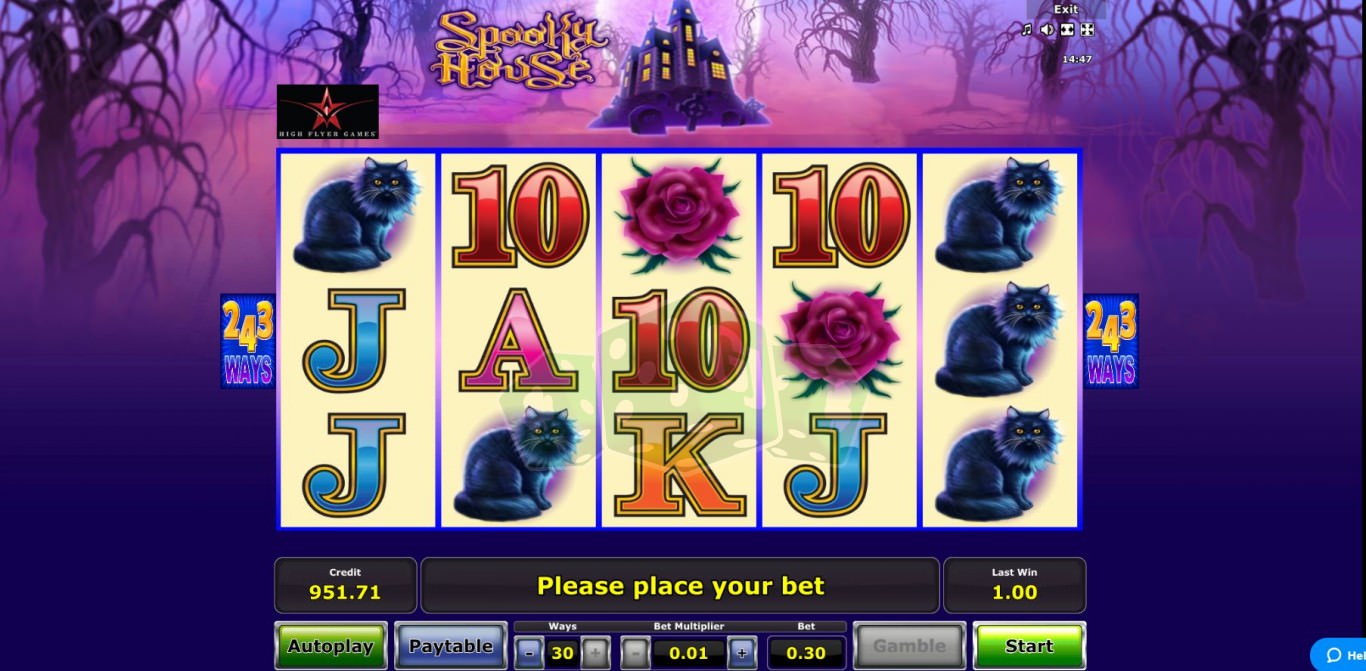Raise the Bet Multiplier with plus

741,654
